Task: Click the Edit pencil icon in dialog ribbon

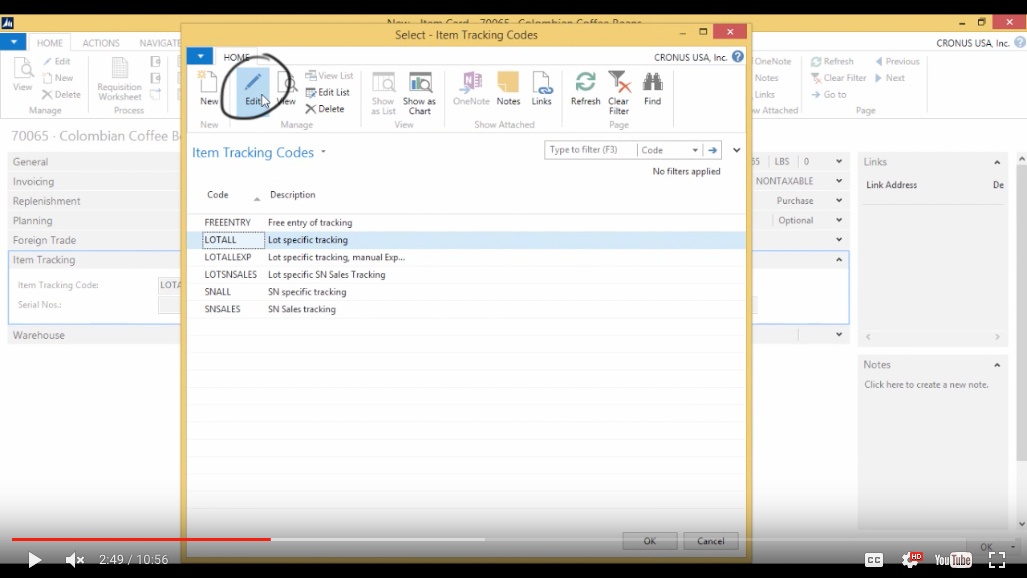Action: pyautogui.click(x=253, y=88)
